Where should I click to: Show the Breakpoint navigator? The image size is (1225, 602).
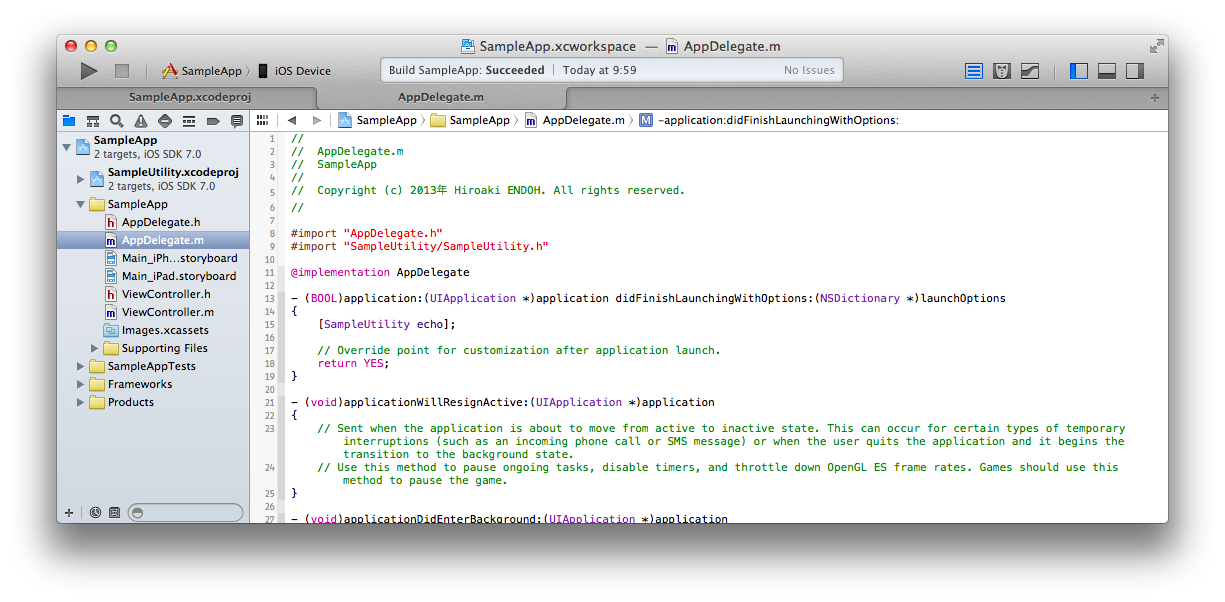pyautogui.click(x=213, y=121)
